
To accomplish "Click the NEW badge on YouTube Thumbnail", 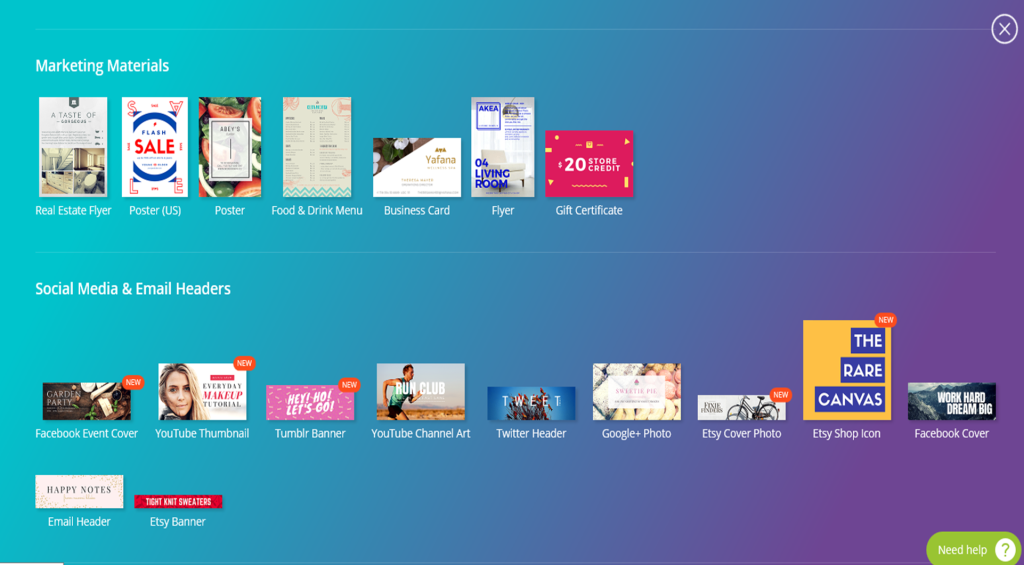I will [244, 363].
